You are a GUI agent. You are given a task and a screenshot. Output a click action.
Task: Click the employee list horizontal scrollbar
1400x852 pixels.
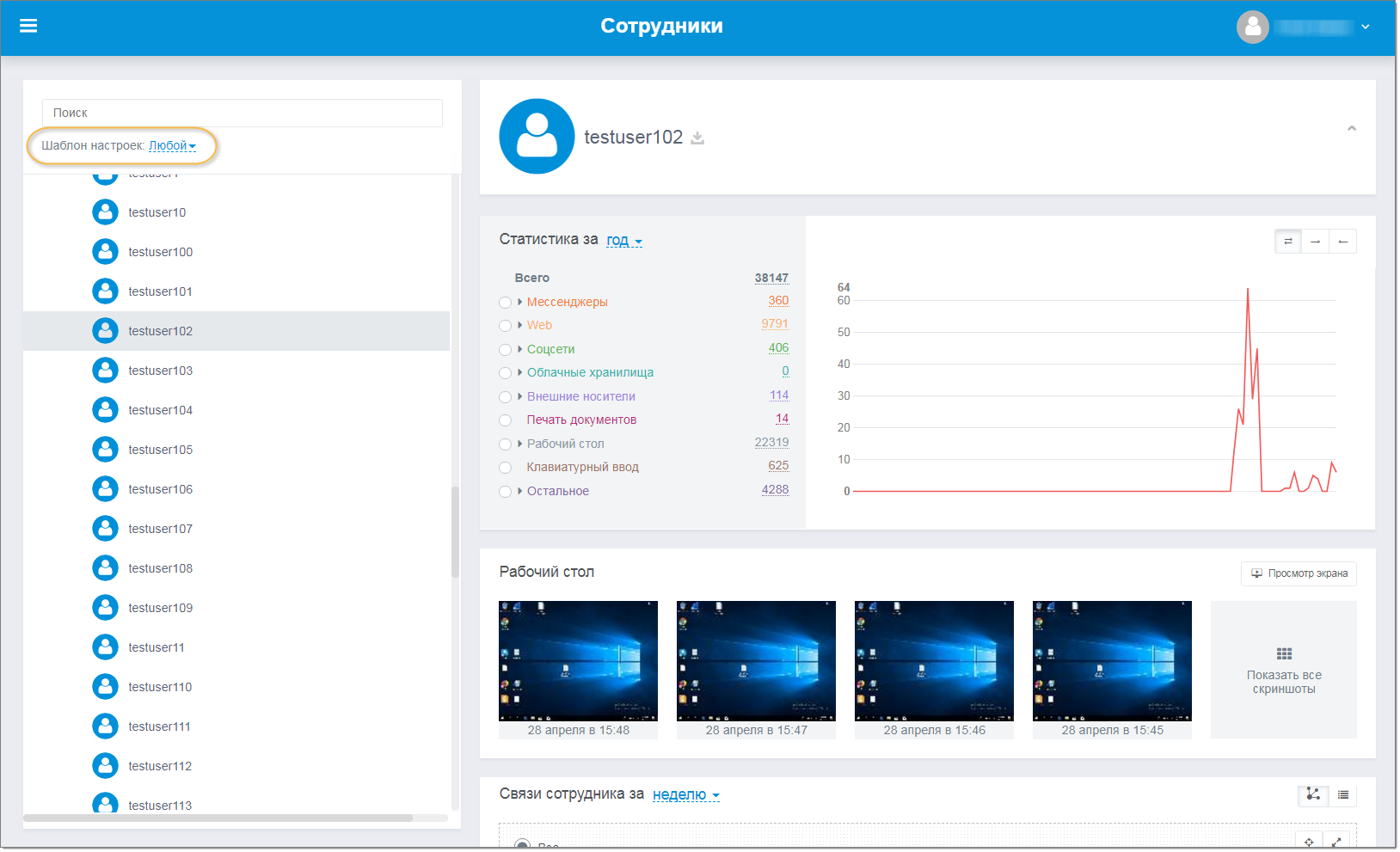218,818
